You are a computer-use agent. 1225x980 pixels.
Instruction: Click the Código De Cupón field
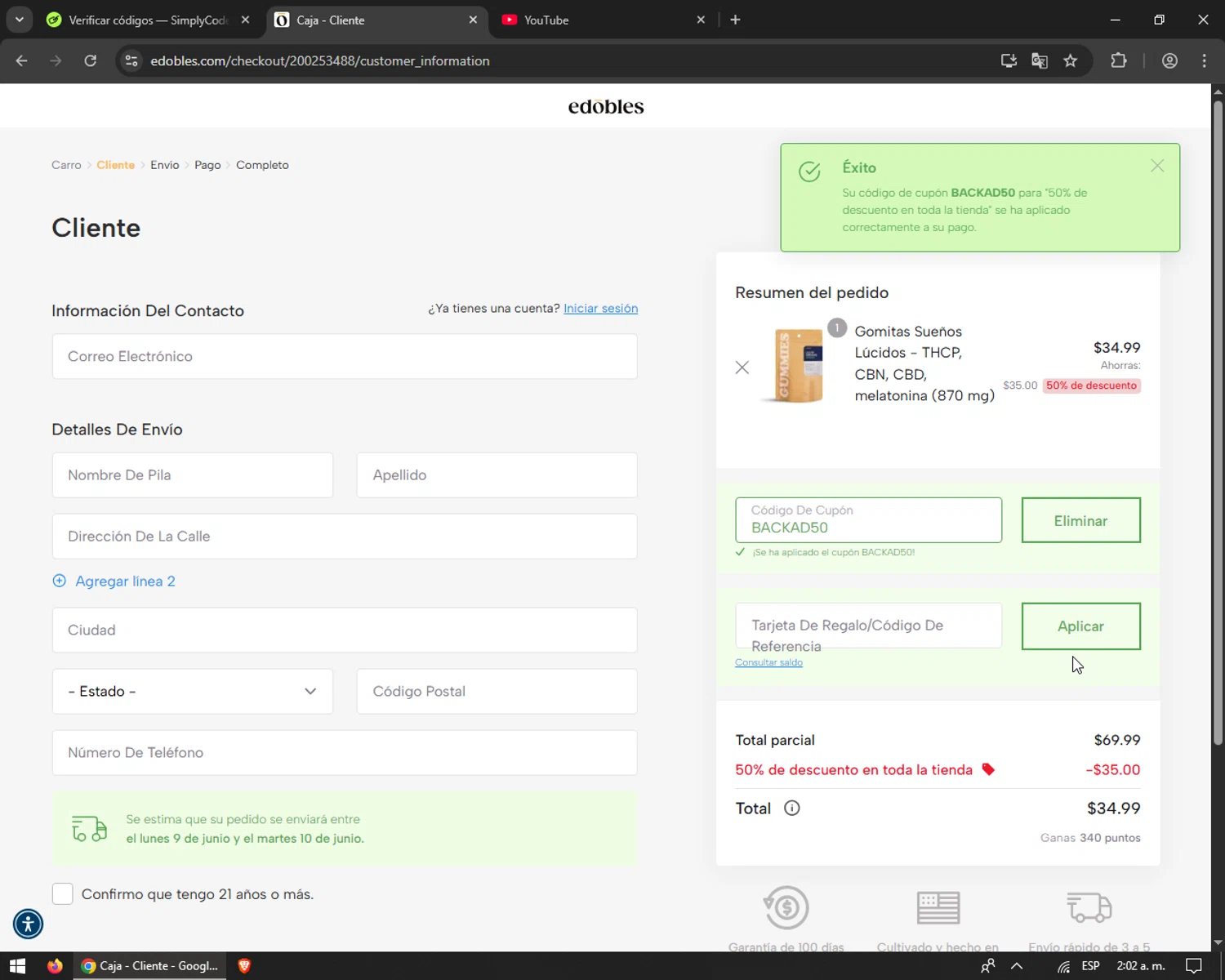(x=868, y=520)
